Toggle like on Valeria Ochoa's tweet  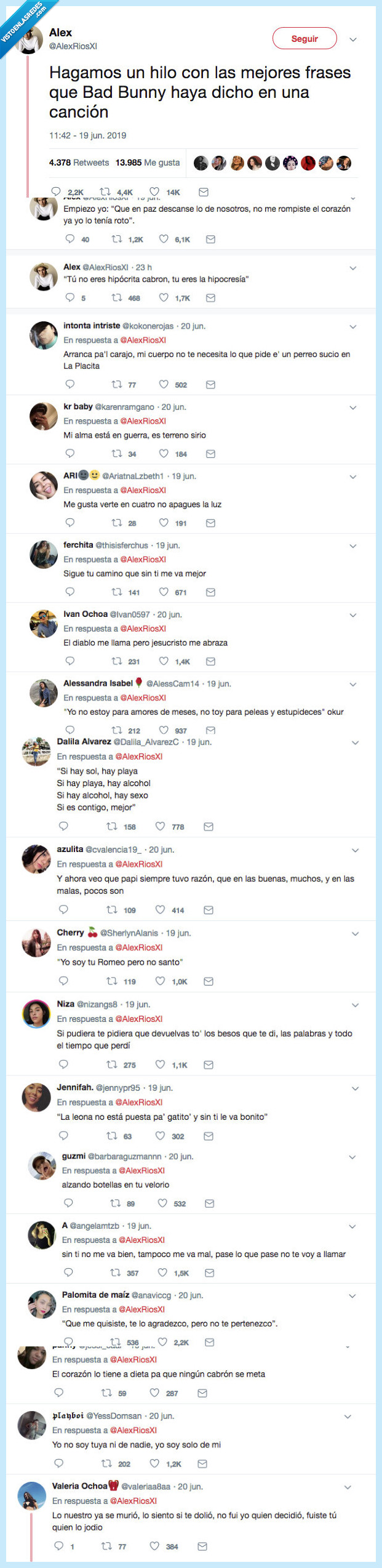[x=154, y=1545]
